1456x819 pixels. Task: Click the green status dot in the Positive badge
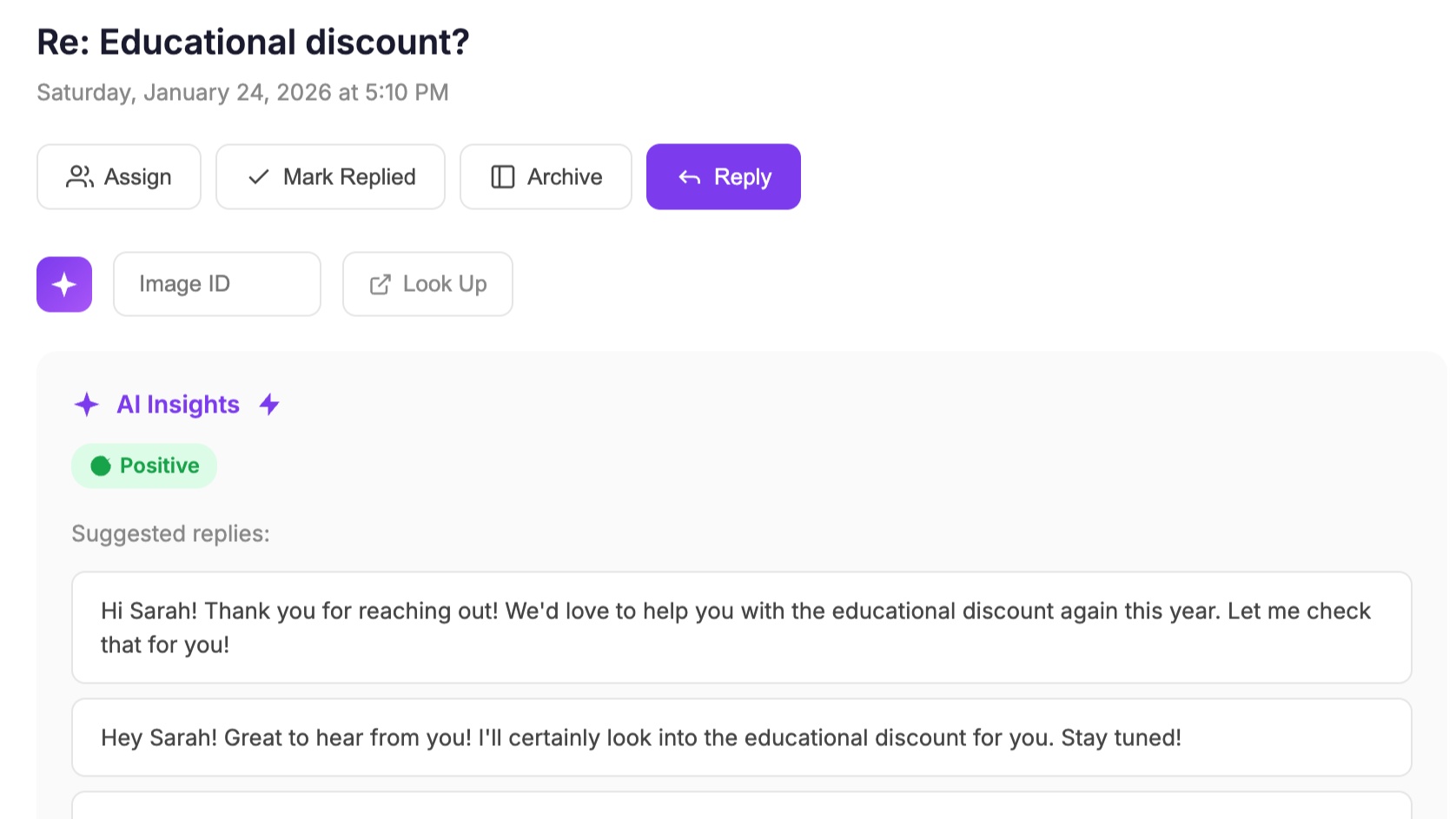tap(103, 466)
